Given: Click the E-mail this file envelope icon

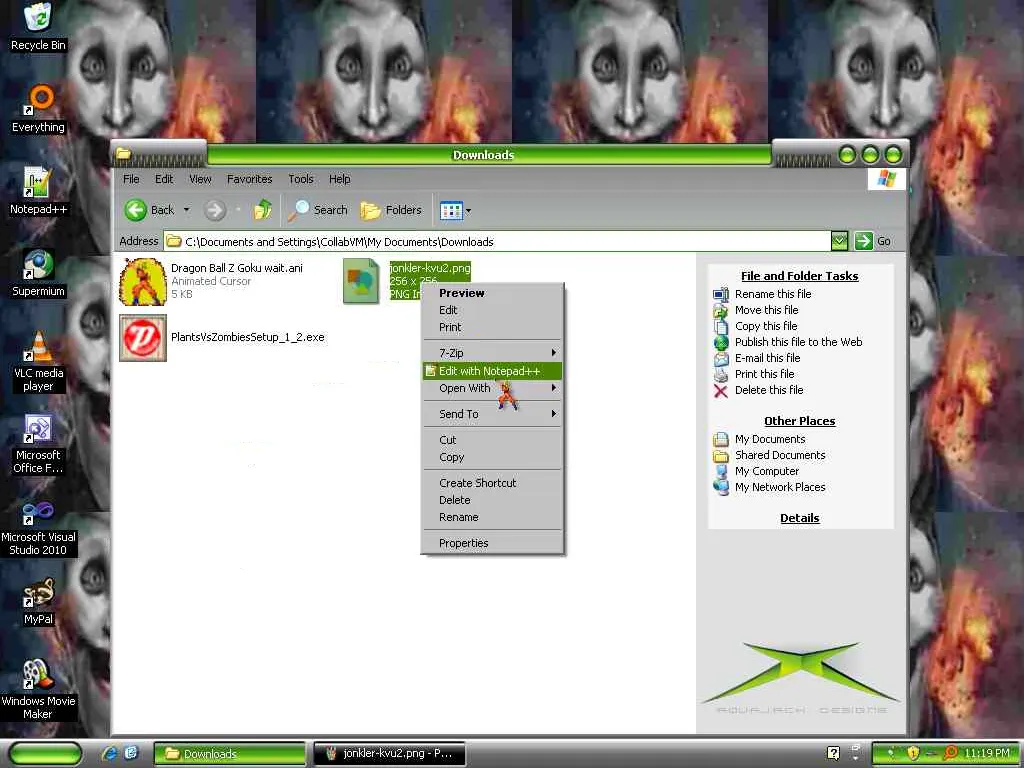Looking at the screenshot, I should coord(720,359).
